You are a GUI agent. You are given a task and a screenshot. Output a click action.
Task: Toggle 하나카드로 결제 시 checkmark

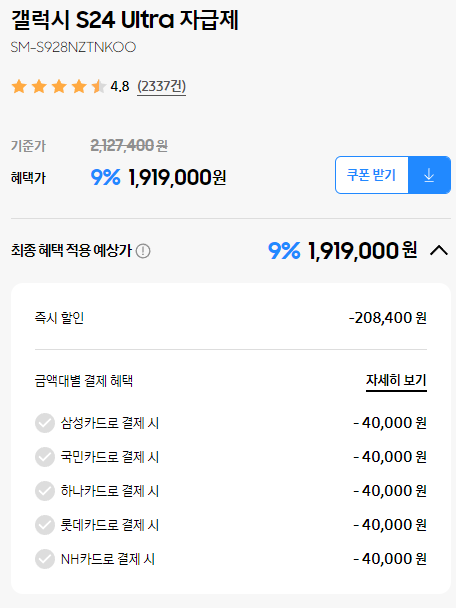click(45, 491)
